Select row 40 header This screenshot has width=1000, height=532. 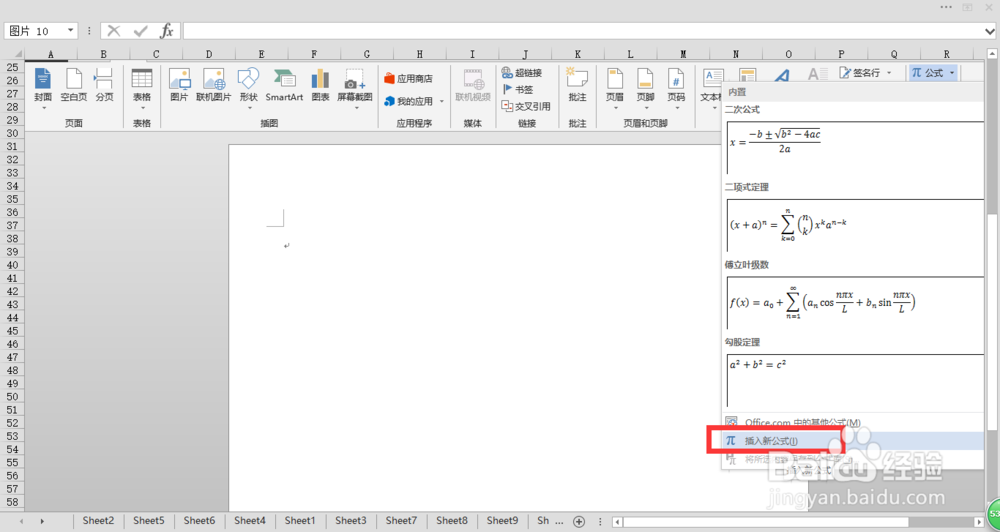12,264
